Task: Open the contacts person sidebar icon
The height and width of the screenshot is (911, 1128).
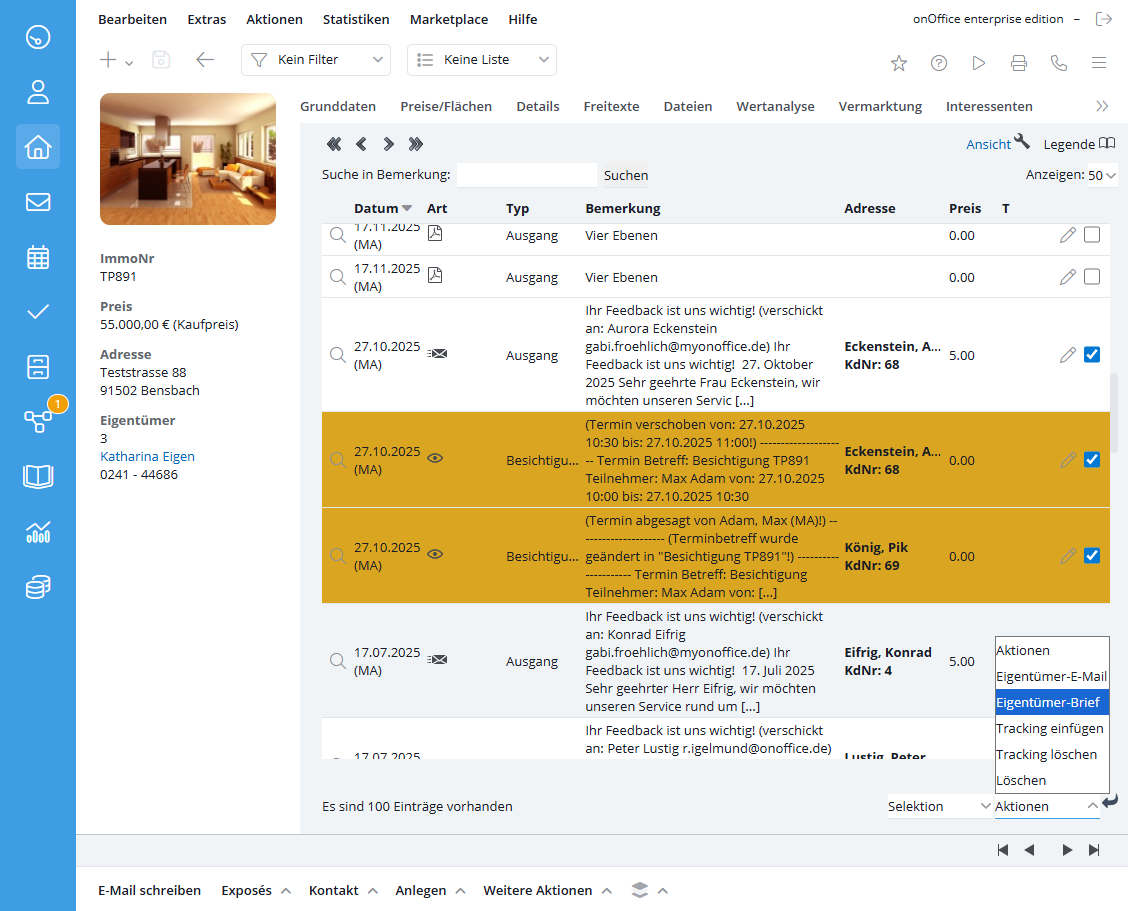Action: [x=37, y=92]
